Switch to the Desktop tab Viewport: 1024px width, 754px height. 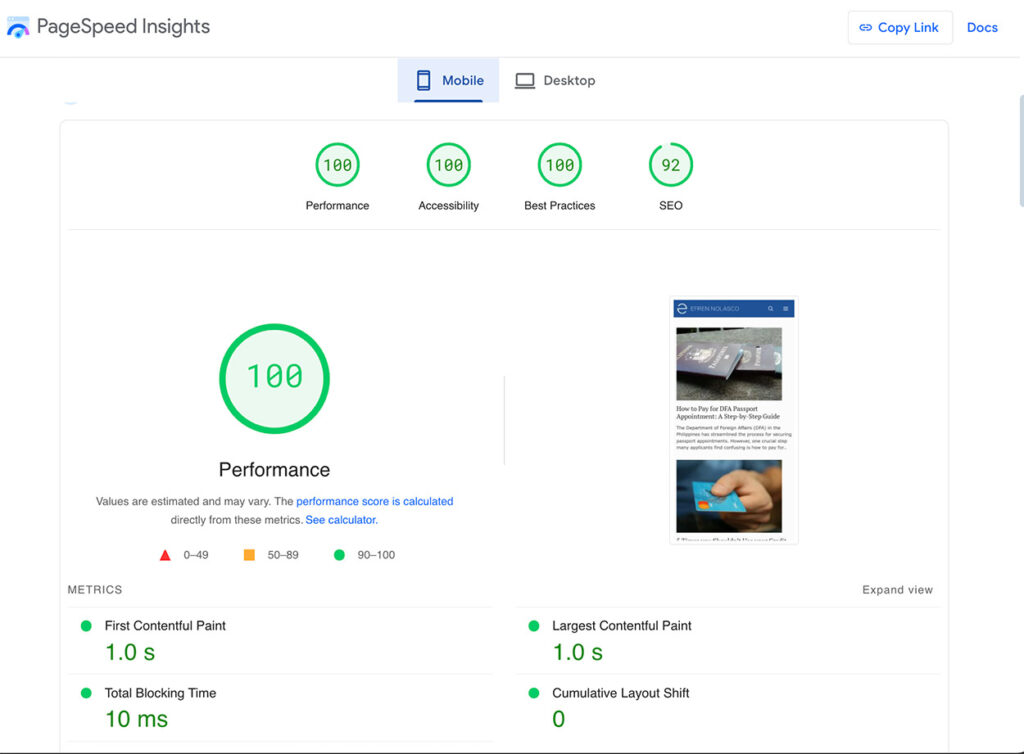556,80
